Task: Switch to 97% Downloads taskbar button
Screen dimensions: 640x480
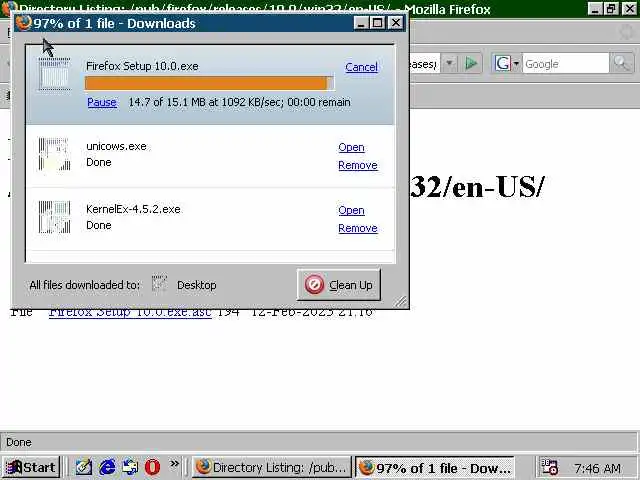Action: click(435, 468)
